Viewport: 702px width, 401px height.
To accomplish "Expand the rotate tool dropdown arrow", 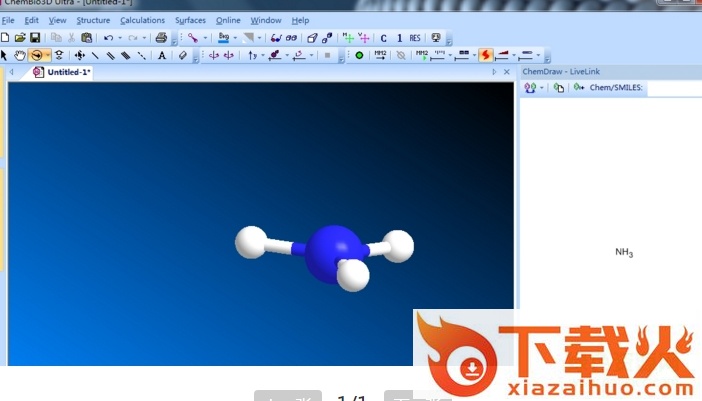I will 47,55.
